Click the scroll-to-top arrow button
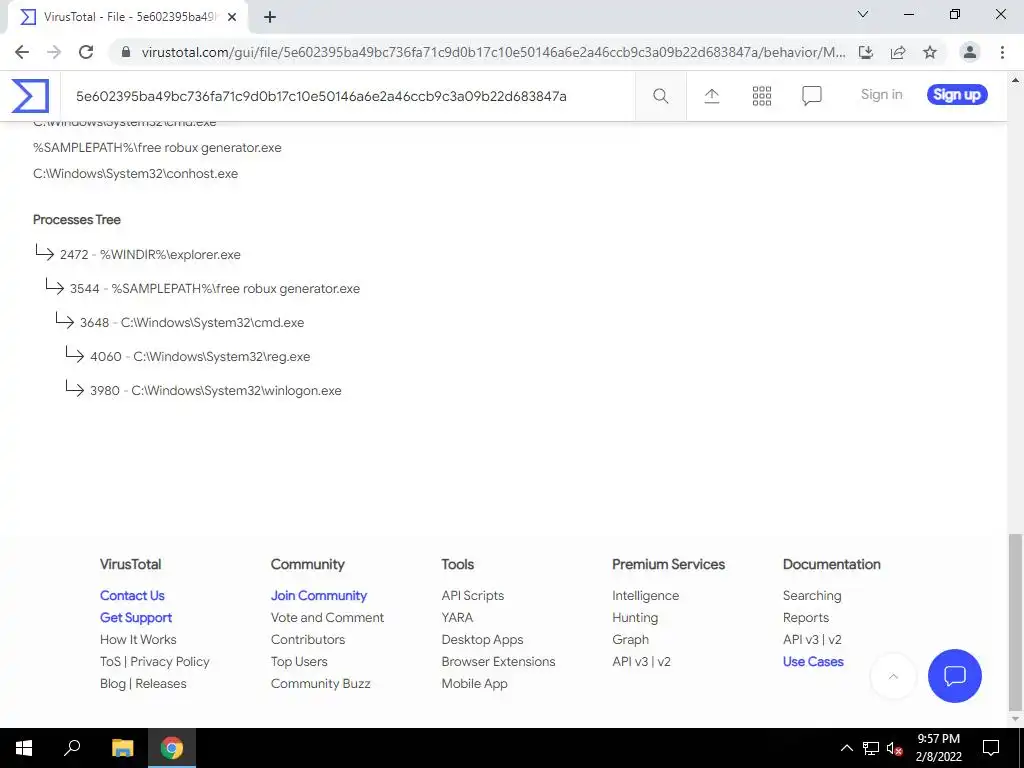 pos(893,676)
